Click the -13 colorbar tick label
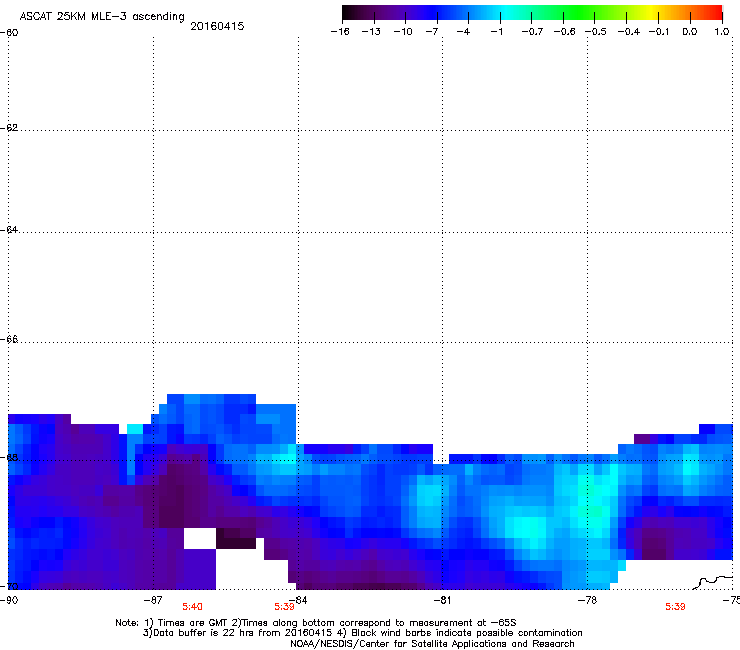This screenshot has width=740, height=650. [x=371, y=32]
